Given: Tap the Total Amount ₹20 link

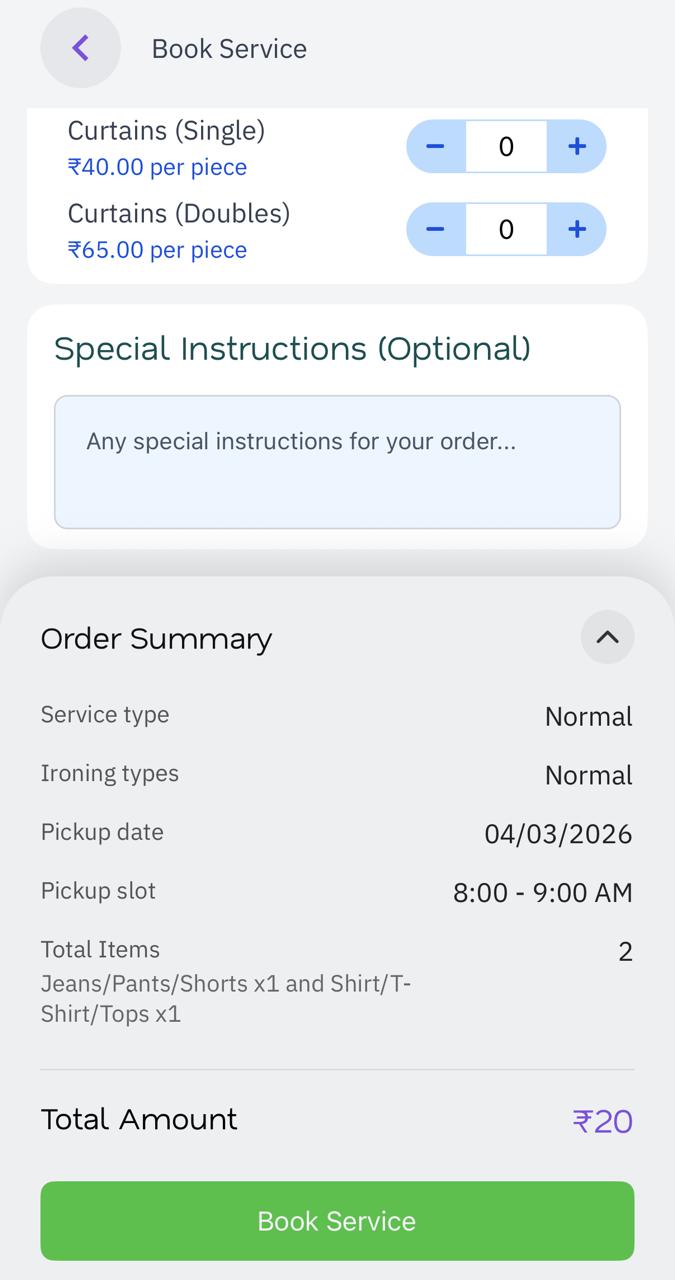Looking at the screenshot, I should coord(602,1120).
